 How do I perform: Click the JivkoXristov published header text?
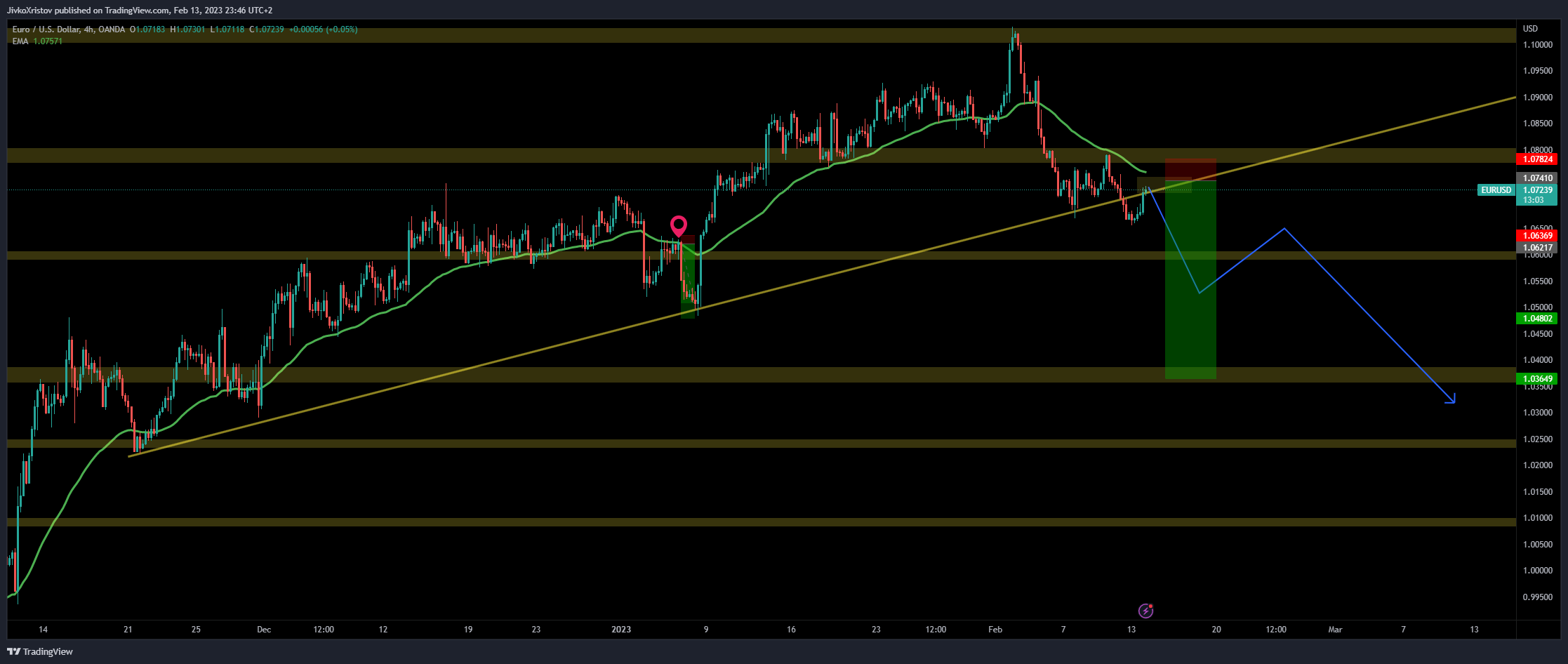140,10
